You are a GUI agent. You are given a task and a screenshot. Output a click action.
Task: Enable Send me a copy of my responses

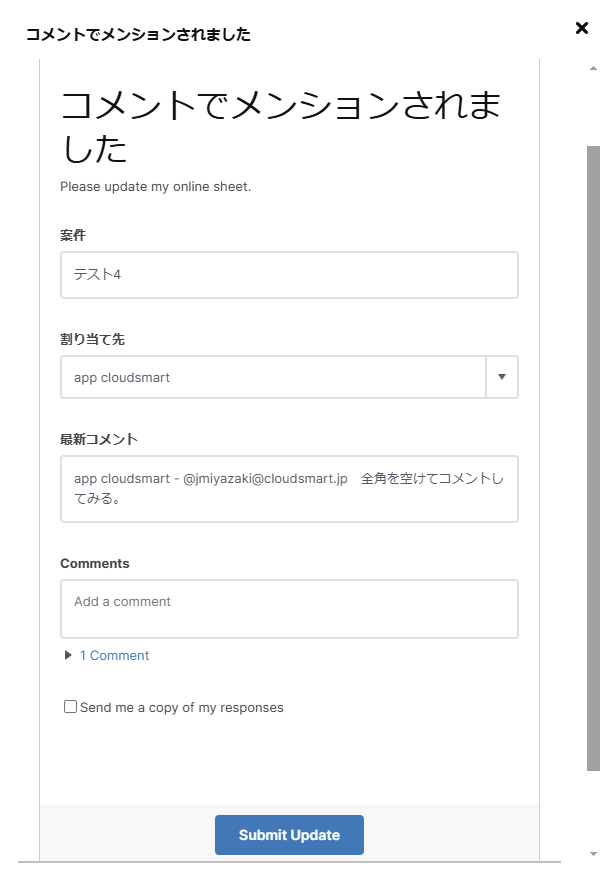[x=70, y=706]
